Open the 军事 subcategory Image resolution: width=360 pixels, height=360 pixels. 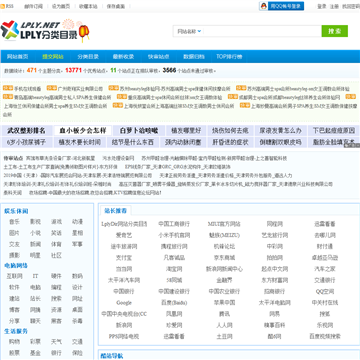77,244
